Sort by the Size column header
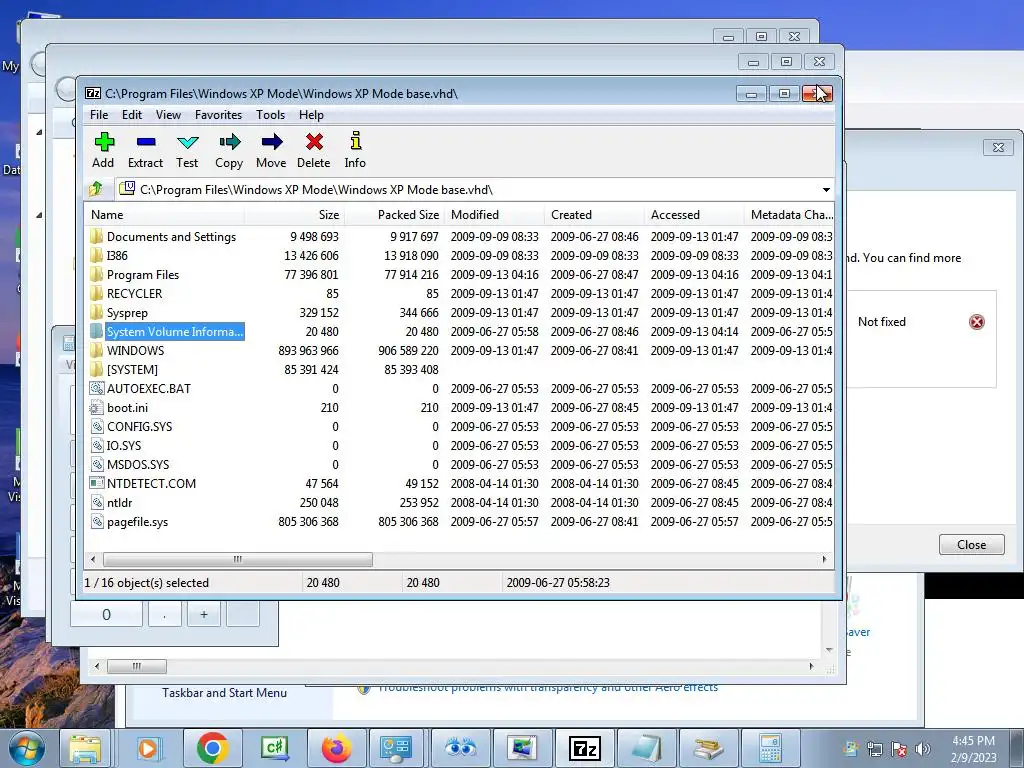 (x=295, y=215)
